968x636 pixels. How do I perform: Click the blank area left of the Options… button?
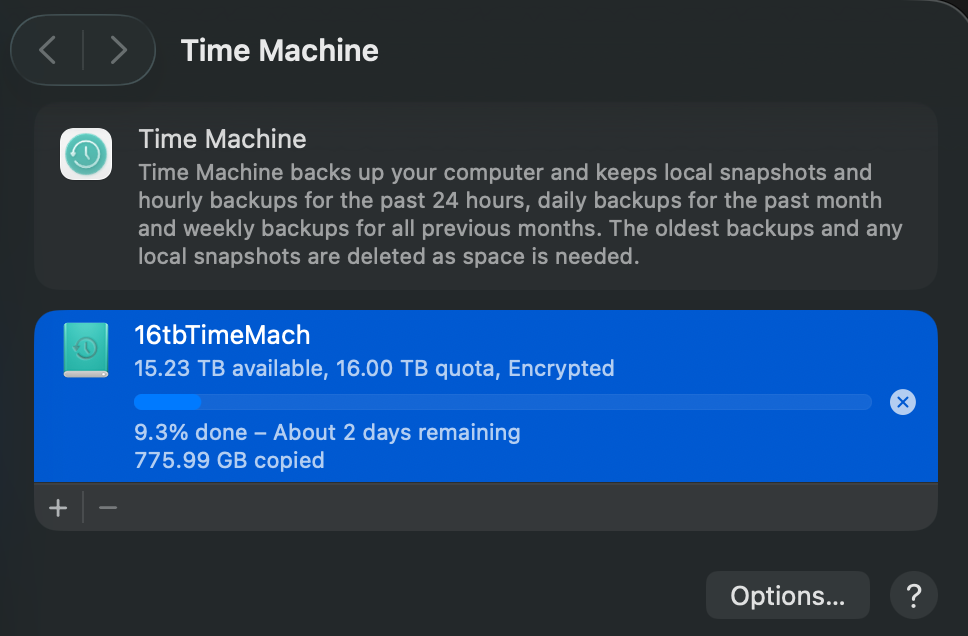pyautogui.click(x=400, y=596)
